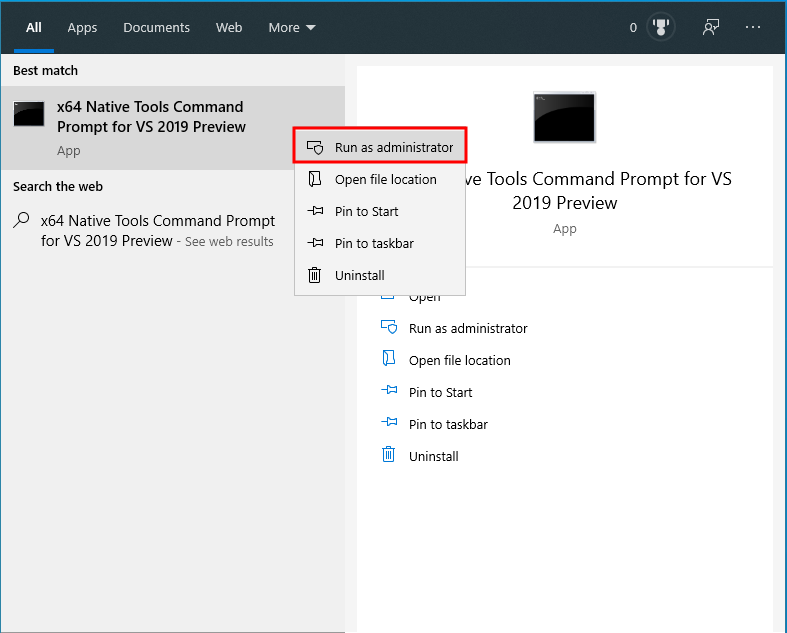Click the magnifier icon under Search the web

(21, 220)
